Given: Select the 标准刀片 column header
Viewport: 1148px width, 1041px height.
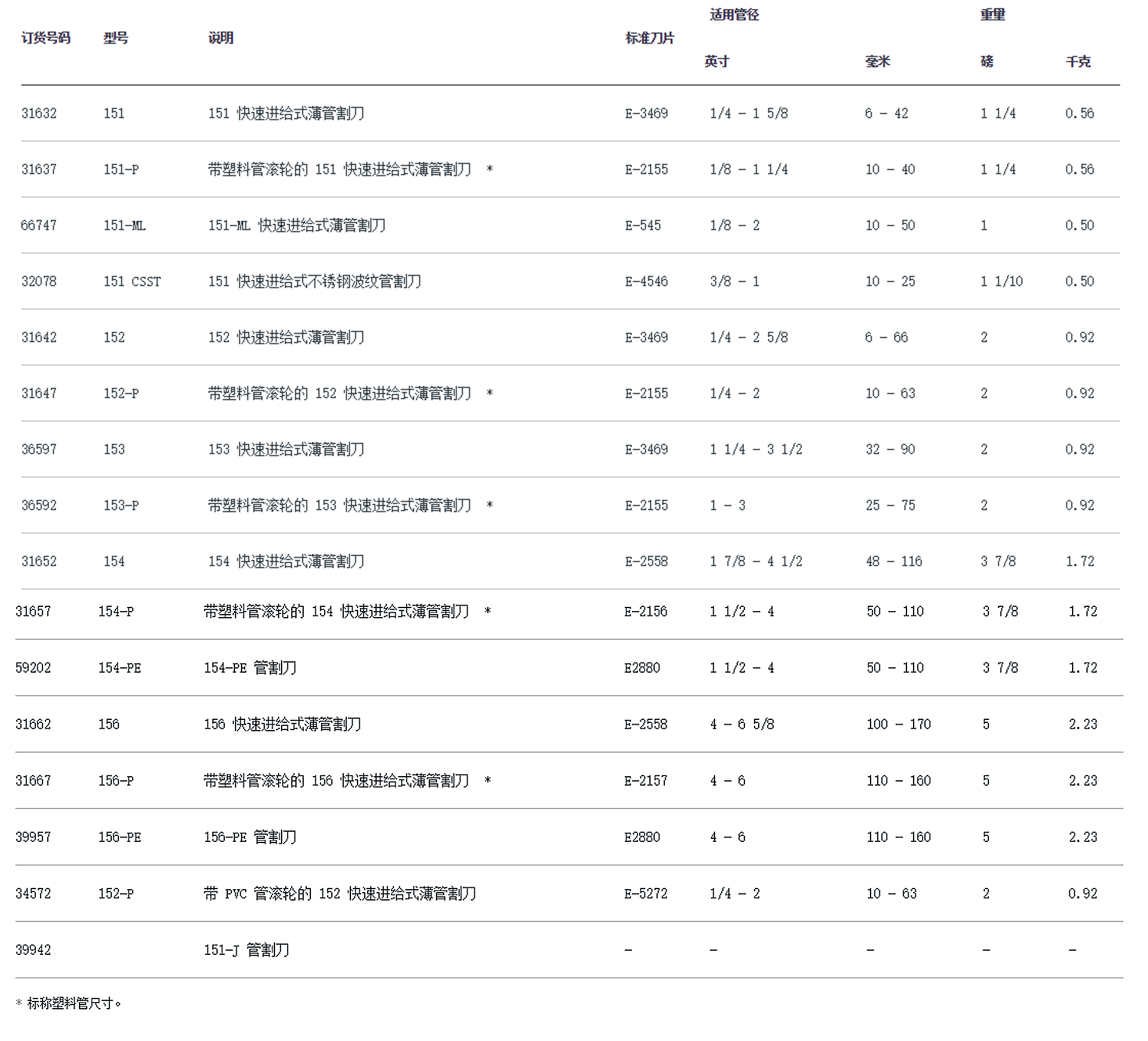Looking at the screenshot, I should coord(649,38).
